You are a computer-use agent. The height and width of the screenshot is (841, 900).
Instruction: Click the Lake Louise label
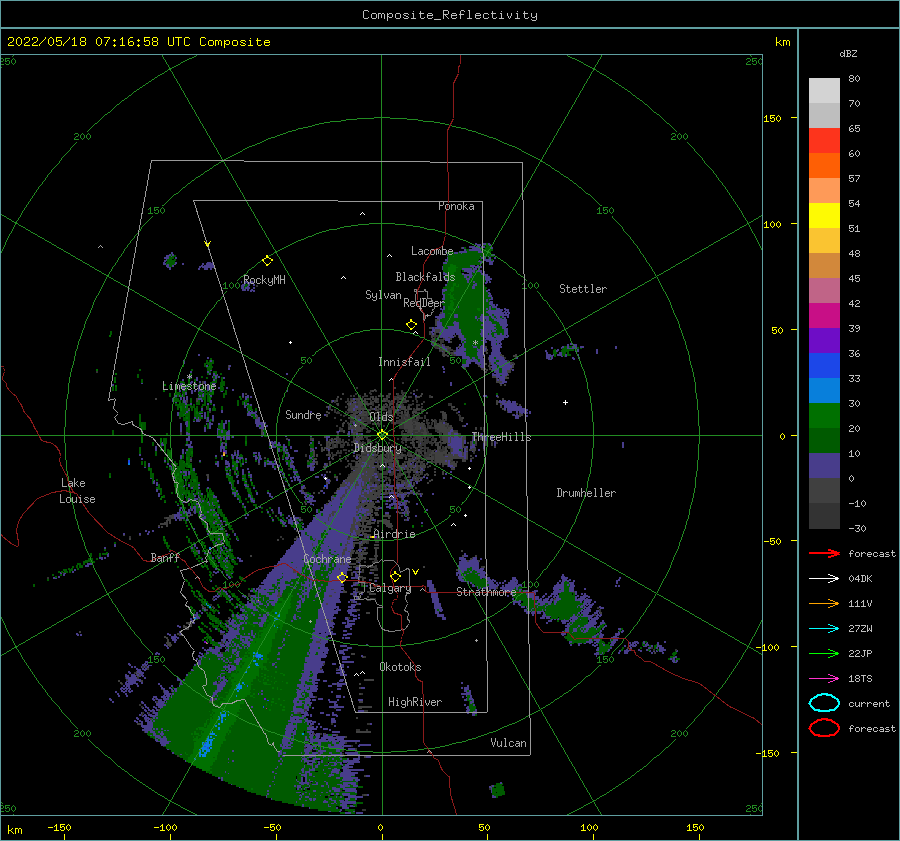coord(77,491)
